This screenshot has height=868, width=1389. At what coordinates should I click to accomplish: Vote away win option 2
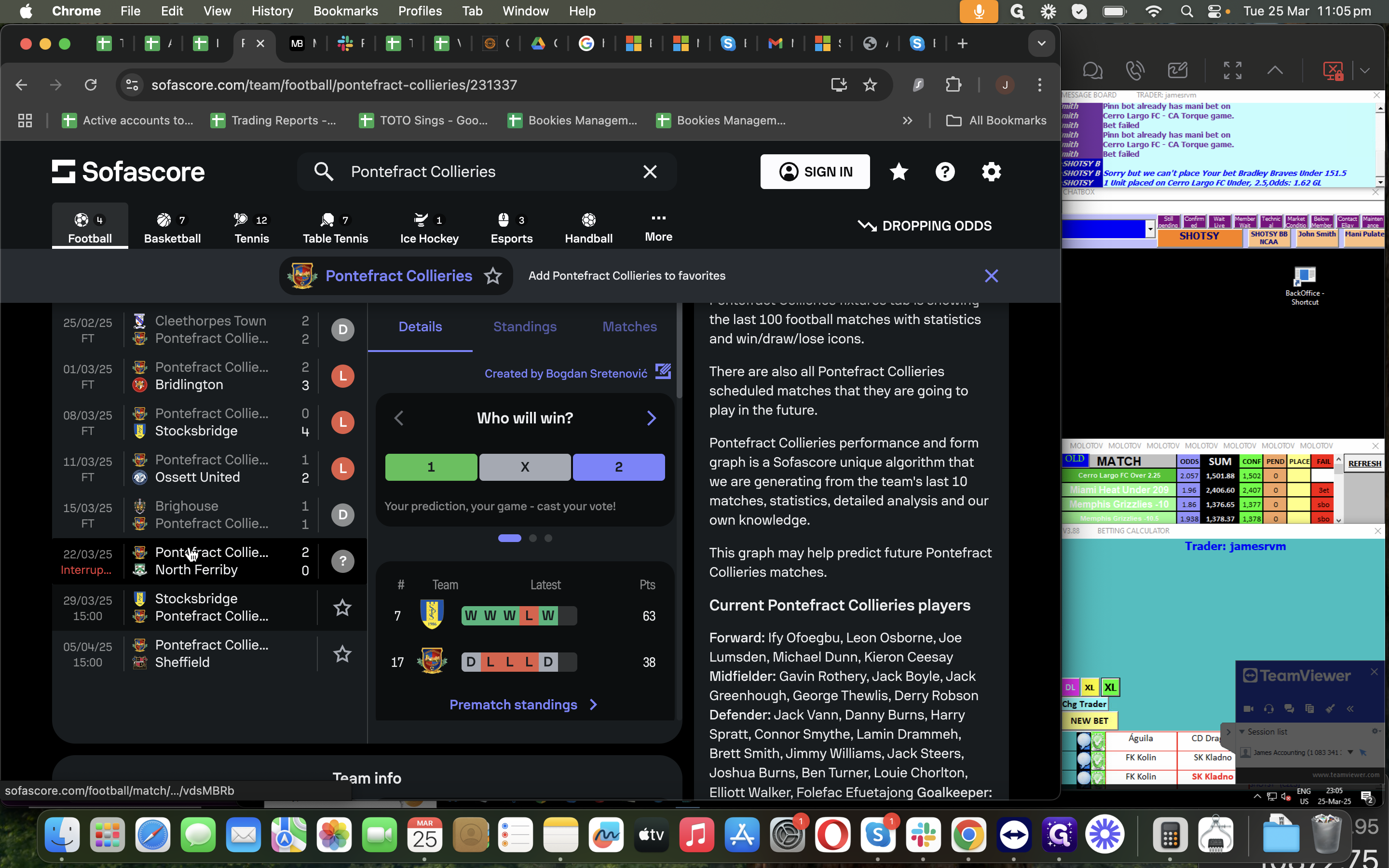pos(619,467)
